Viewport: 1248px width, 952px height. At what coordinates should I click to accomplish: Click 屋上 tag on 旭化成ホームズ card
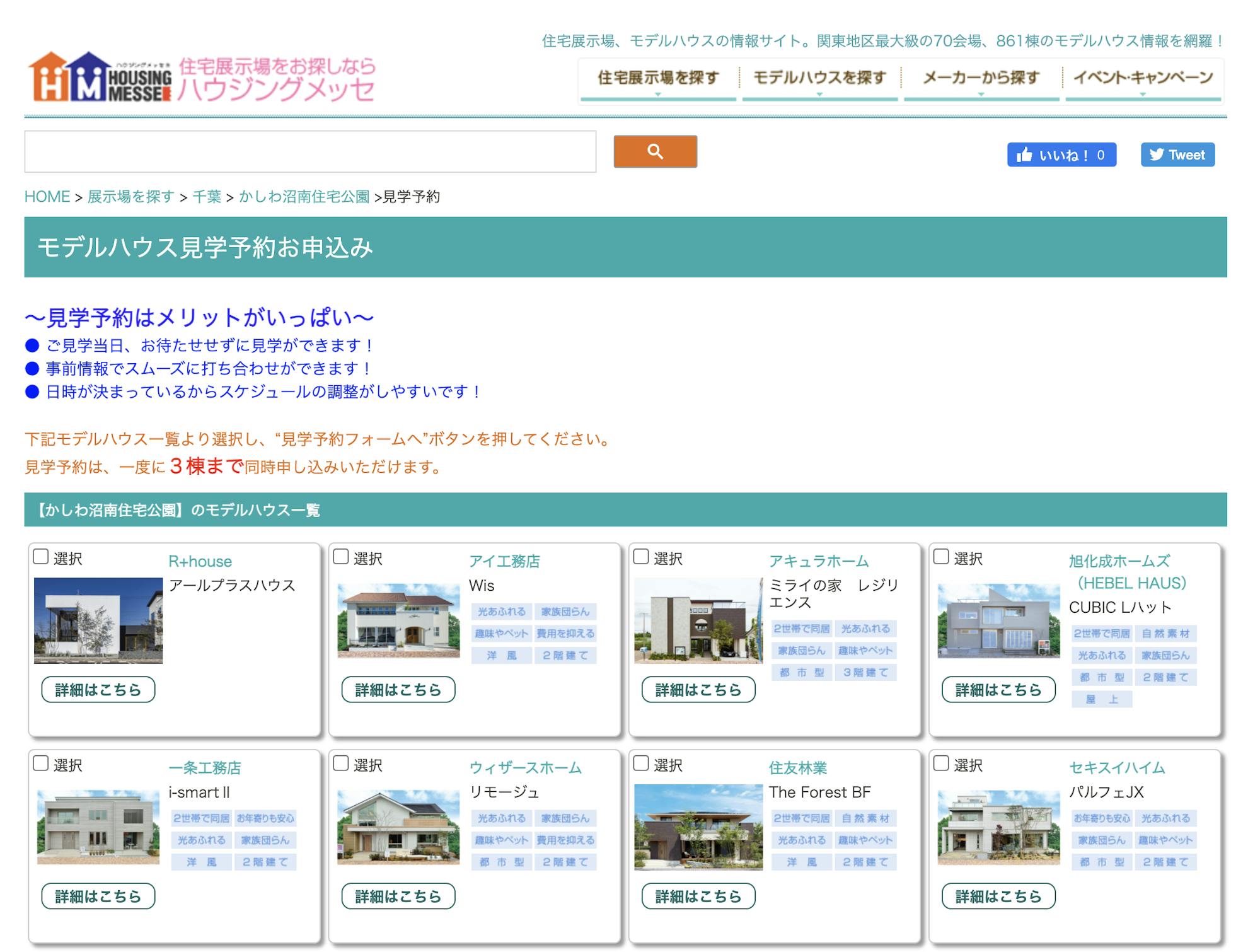[1102, 699]
